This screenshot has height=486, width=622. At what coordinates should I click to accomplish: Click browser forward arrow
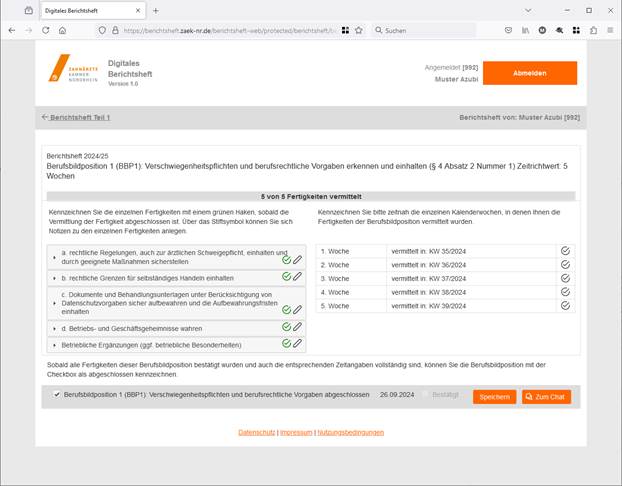29,30
